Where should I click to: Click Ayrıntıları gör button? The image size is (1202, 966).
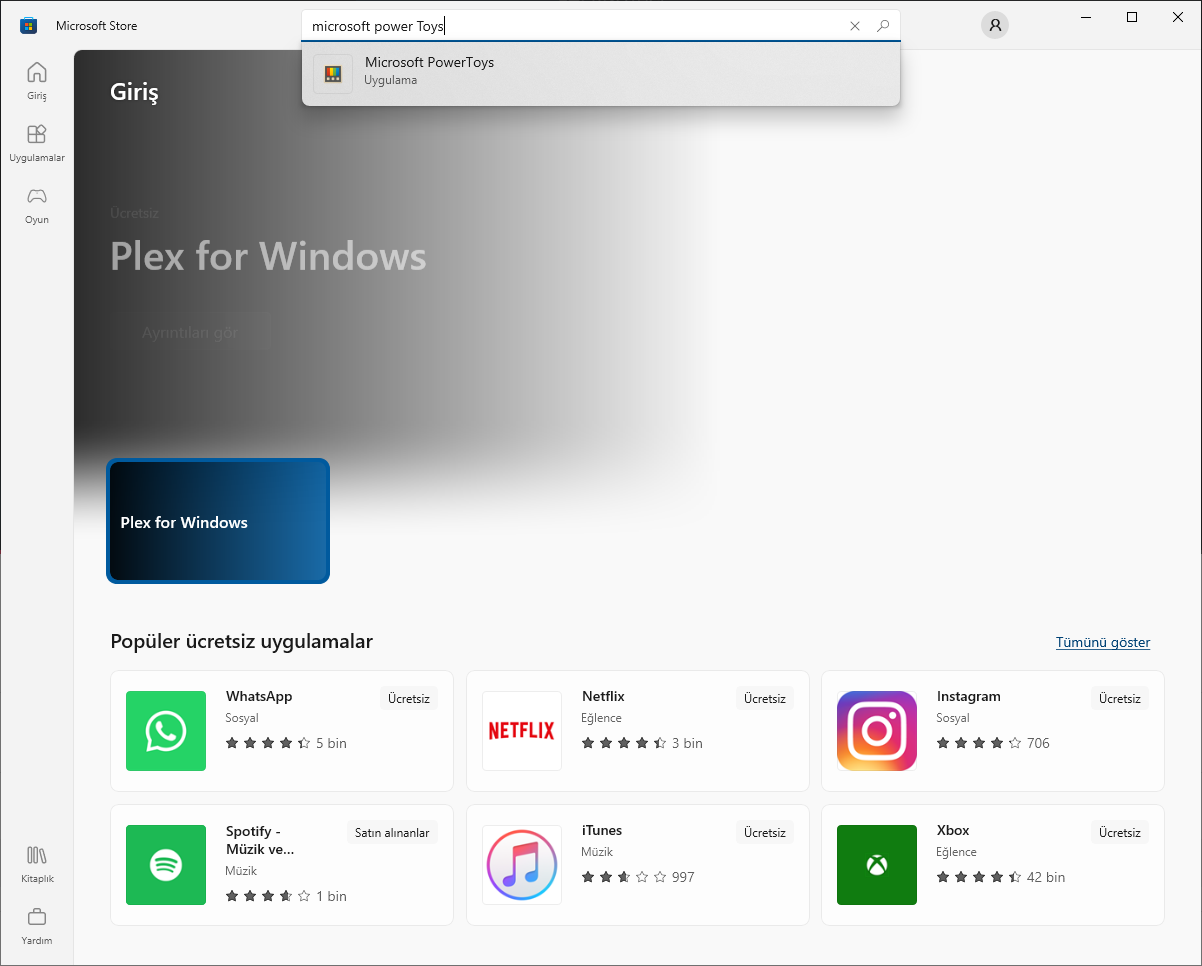(x=190, y=332)
